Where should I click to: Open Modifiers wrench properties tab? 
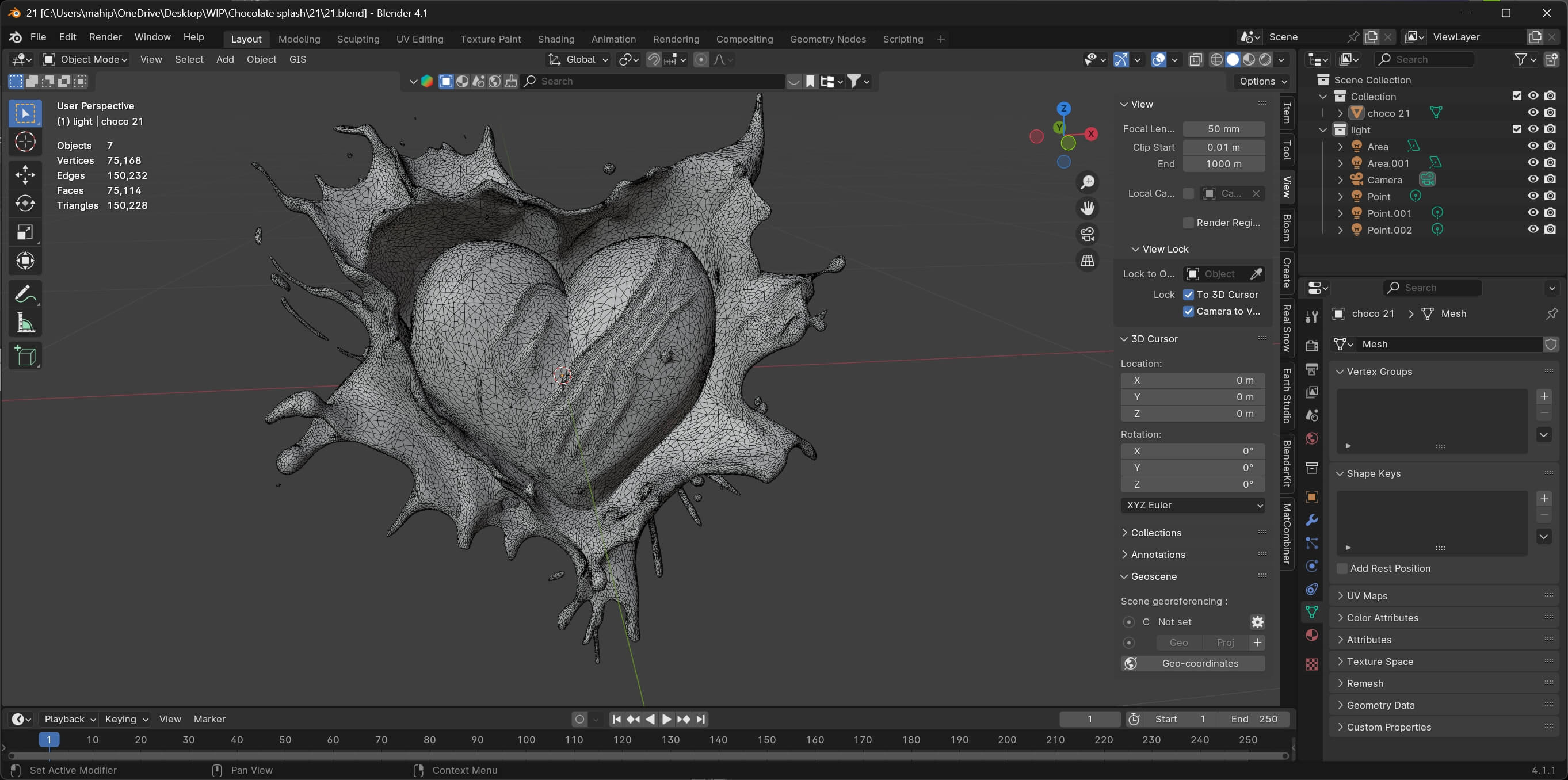click(x=1312, y=520)
